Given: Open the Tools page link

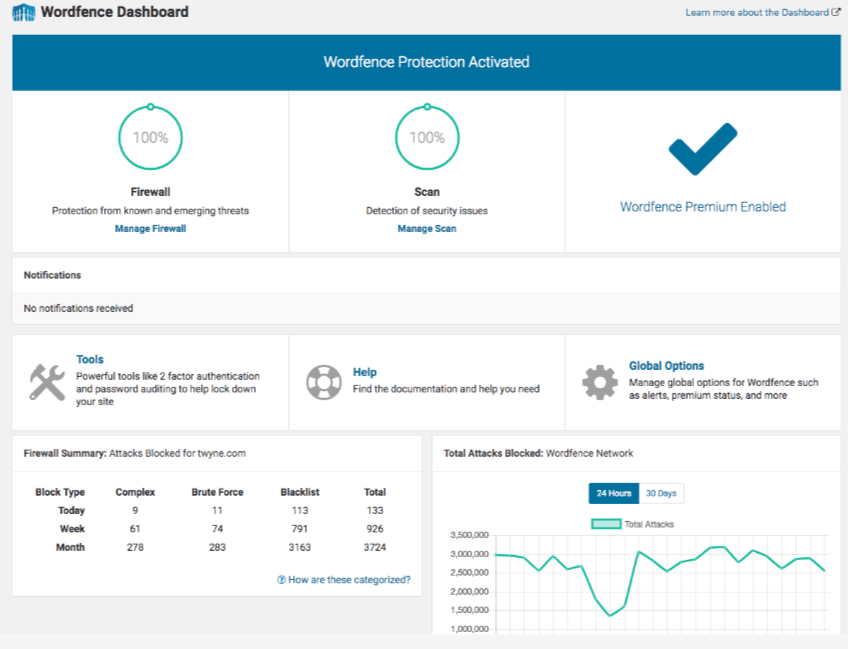Looking at the screenshot, I should click(x=90, y=359).
